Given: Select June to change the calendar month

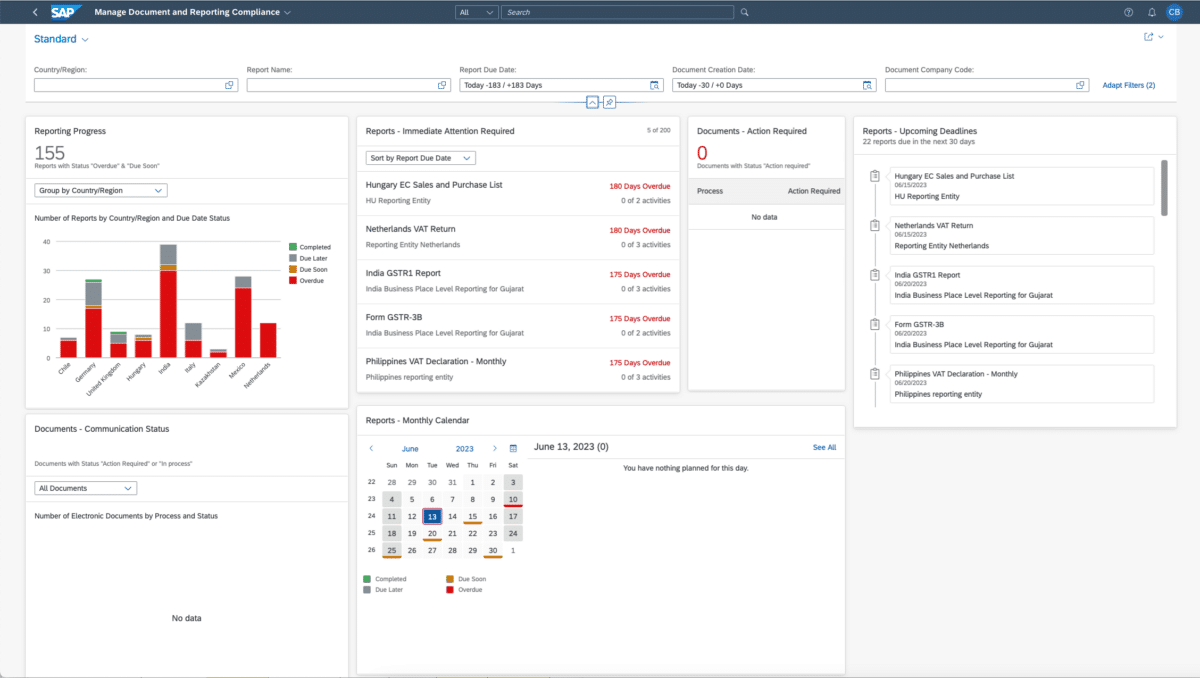Looking at the screenshot, I should pyautogui.click(x=410, y=448).
